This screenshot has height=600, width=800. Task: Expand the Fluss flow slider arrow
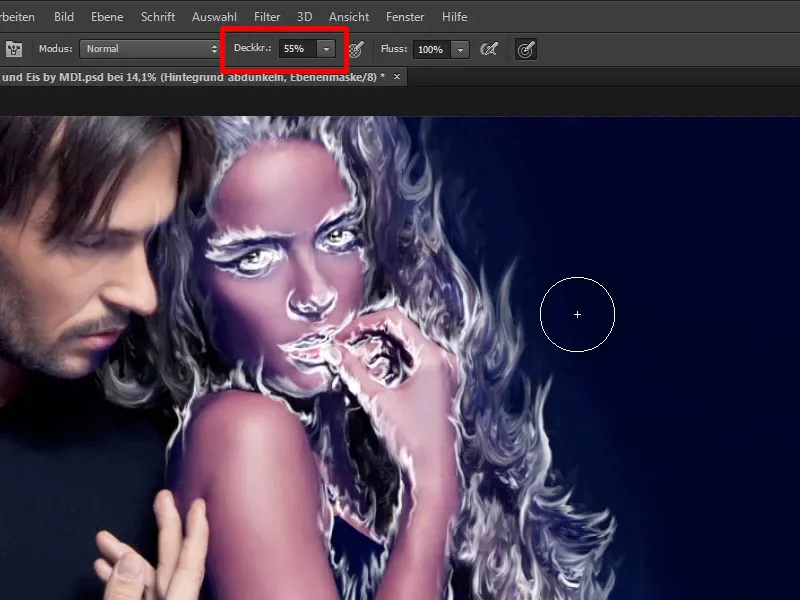tap(459, 49)
